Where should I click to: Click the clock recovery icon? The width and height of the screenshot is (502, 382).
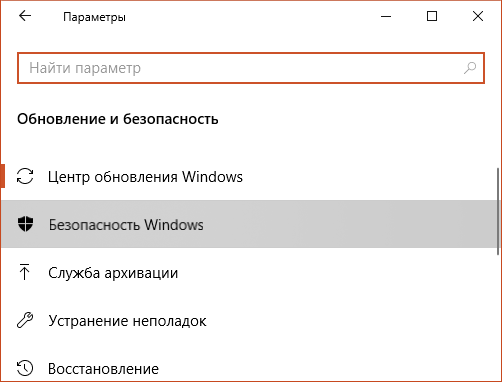point(25,368)
